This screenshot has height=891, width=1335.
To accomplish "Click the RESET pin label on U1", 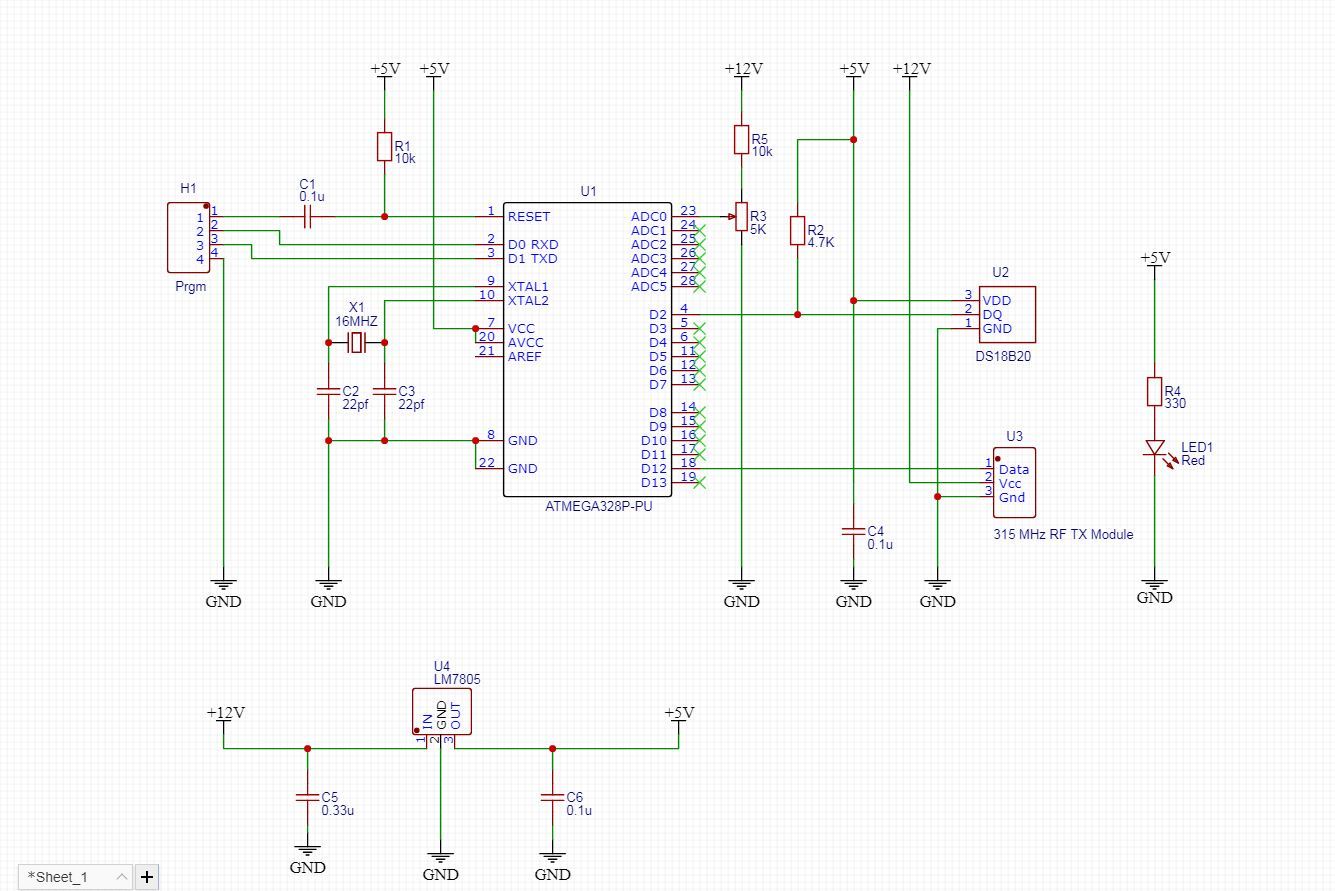I will click(x=529, y=216).
